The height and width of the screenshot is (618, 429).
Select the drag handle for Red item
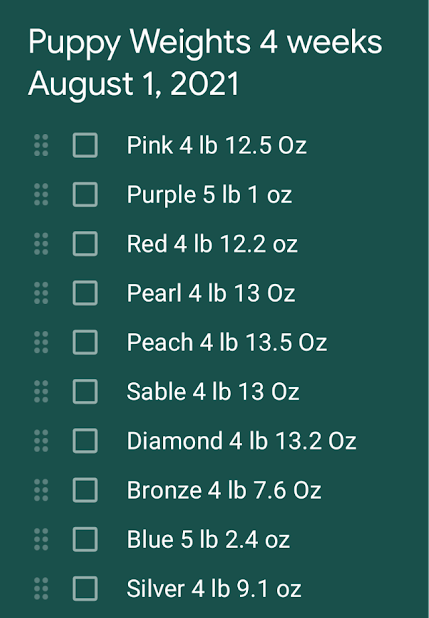[41, 244]
